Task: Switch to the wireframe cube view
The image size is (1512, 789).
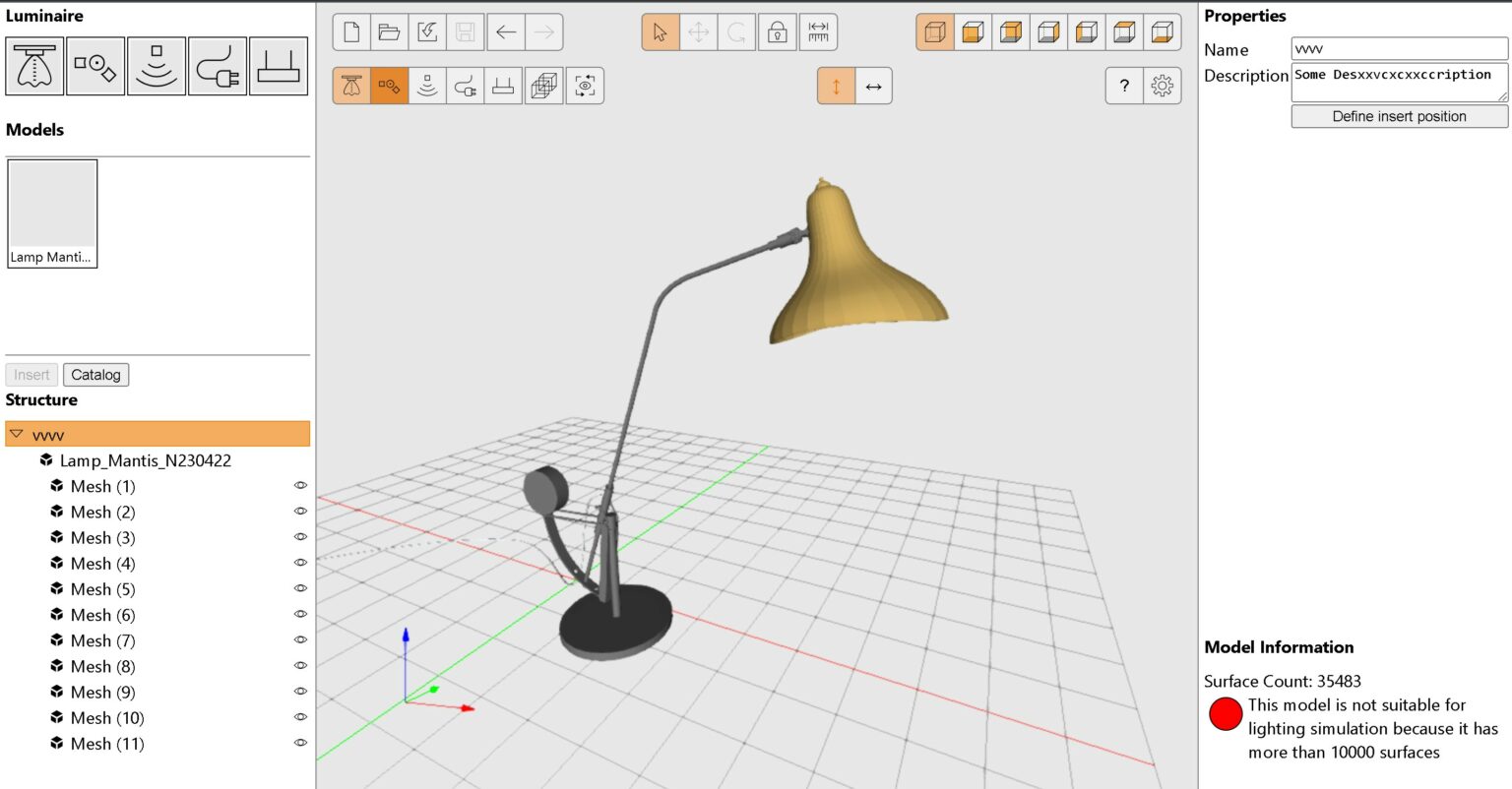Action: point(543,87)
